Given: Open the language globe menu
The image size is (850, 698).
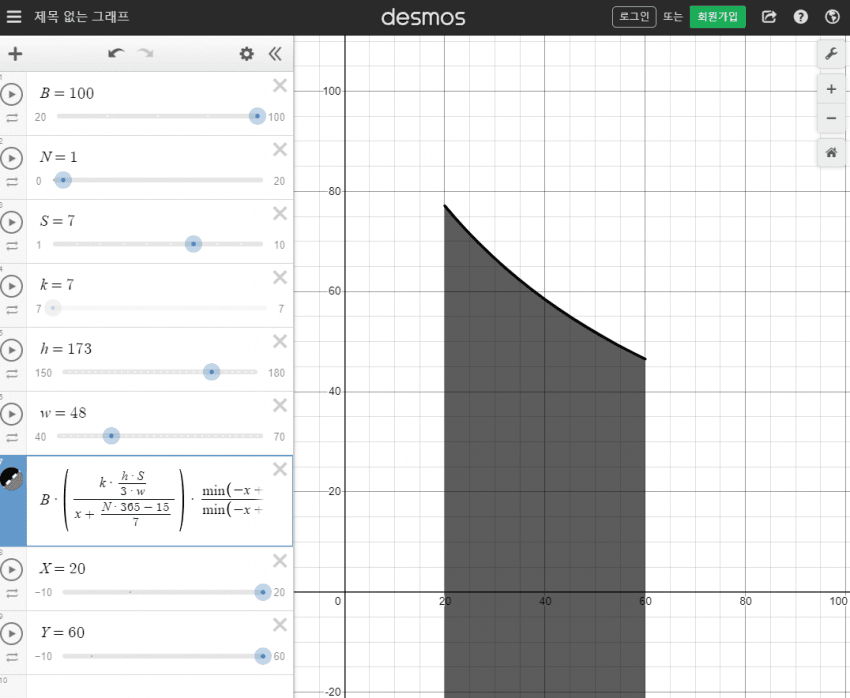Looking at the screenshot, I should click(x=832, y=17).
